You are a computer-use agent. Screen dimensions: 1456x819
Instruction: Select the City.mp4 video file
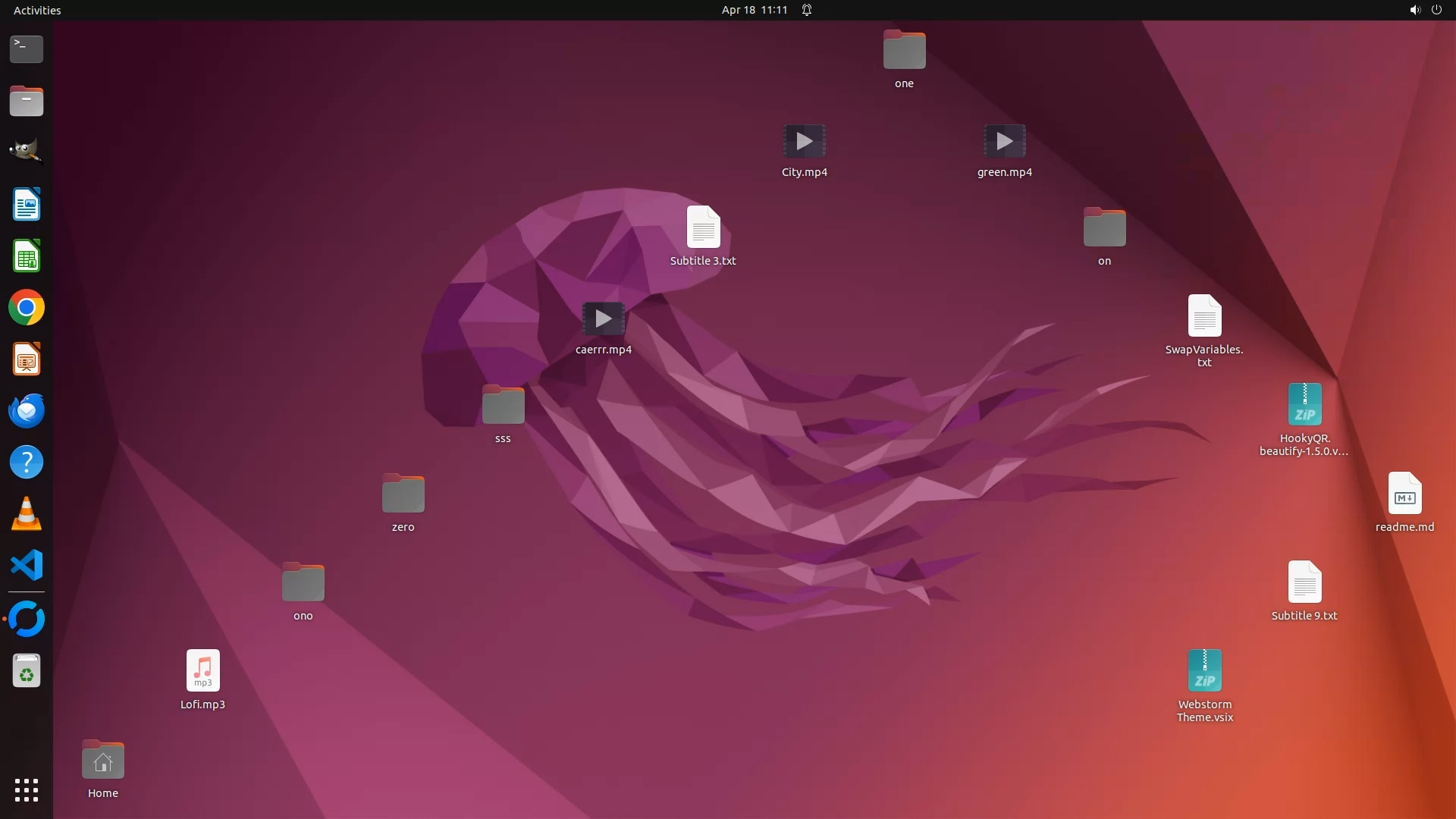click(x=804, y=142)
